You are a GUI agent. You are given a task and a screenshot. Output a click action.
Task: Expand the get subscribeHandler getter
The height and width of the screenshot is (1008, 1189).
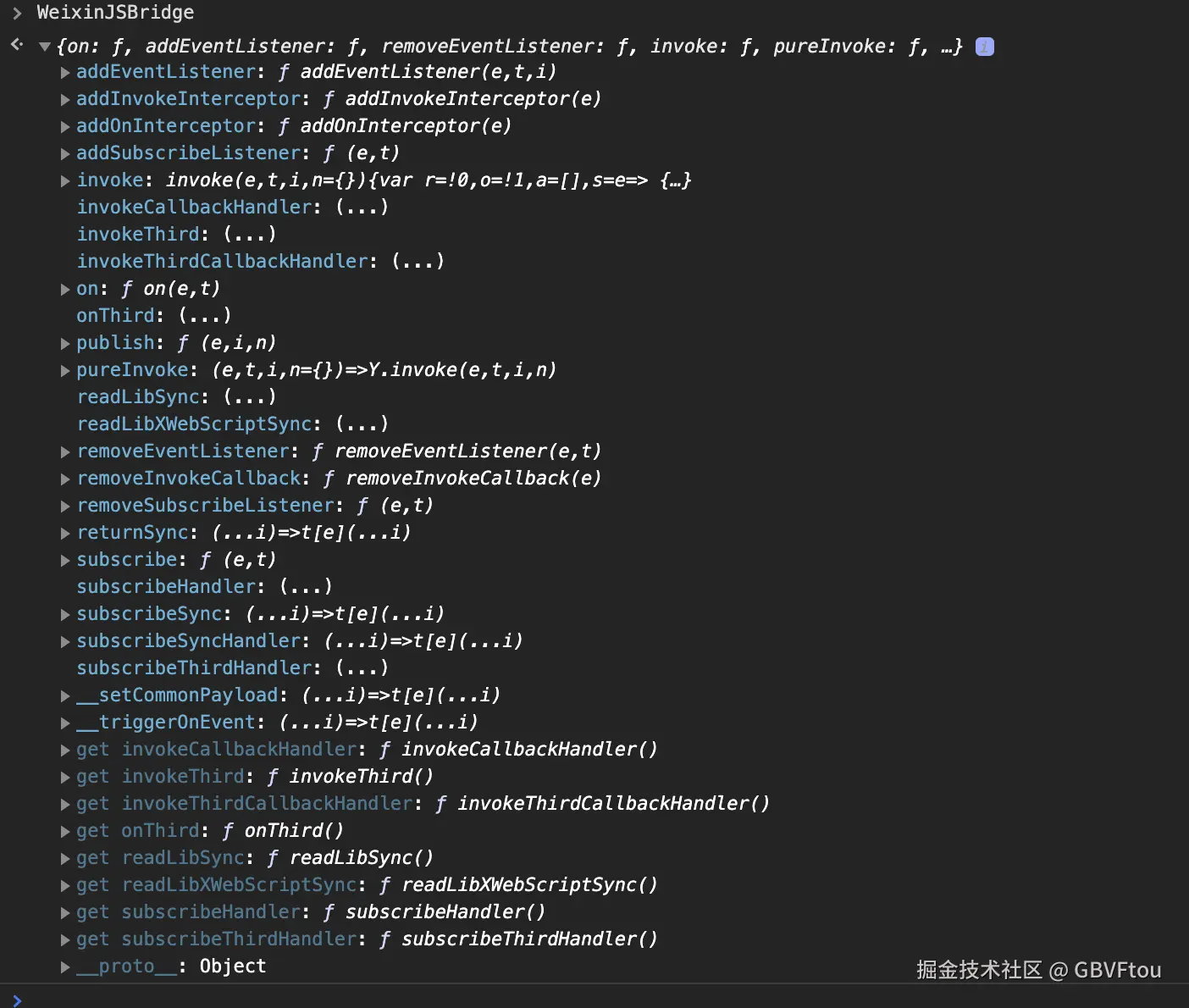[x=65, y=913]
